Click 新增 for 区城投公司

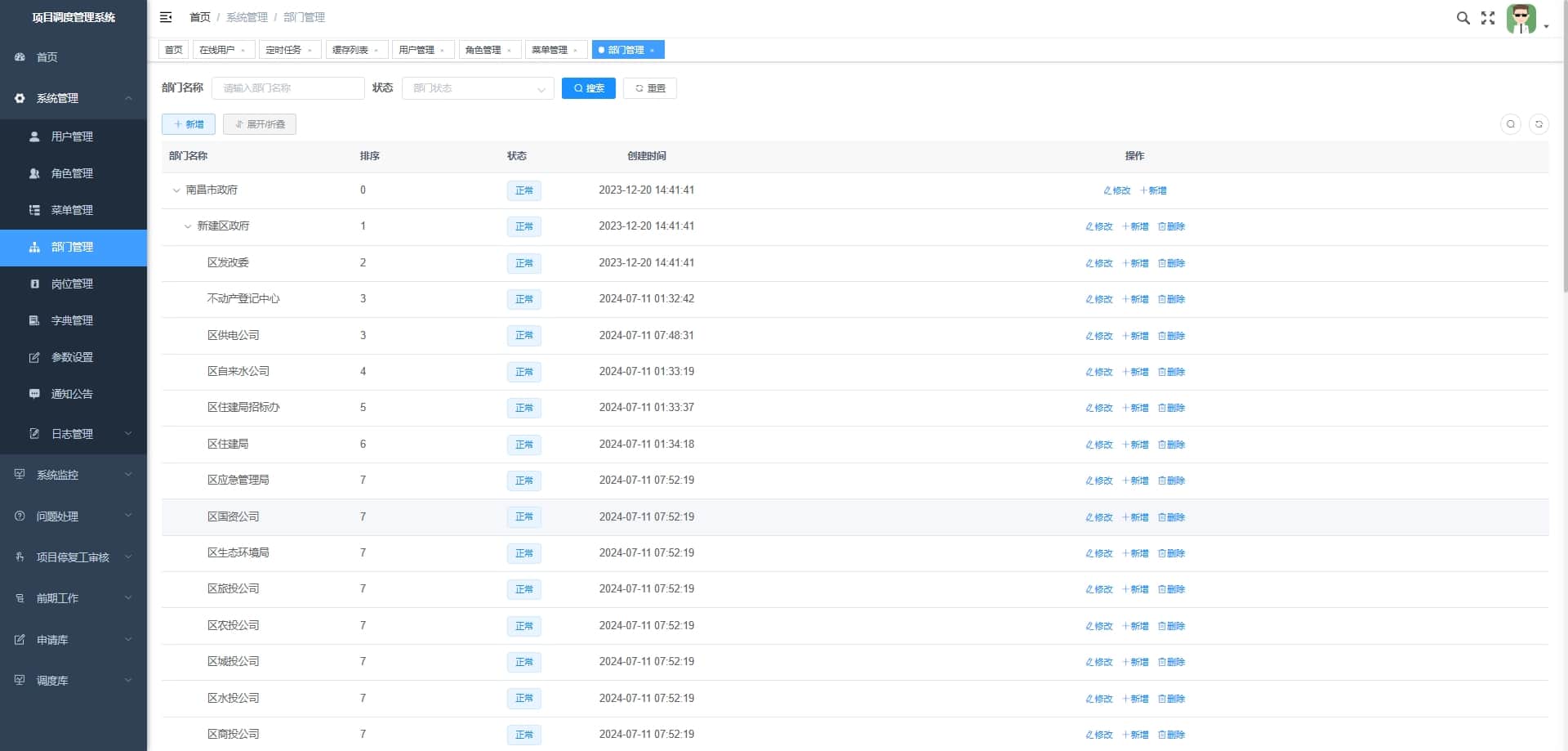pyautogui.click(x=1135, y=662)
